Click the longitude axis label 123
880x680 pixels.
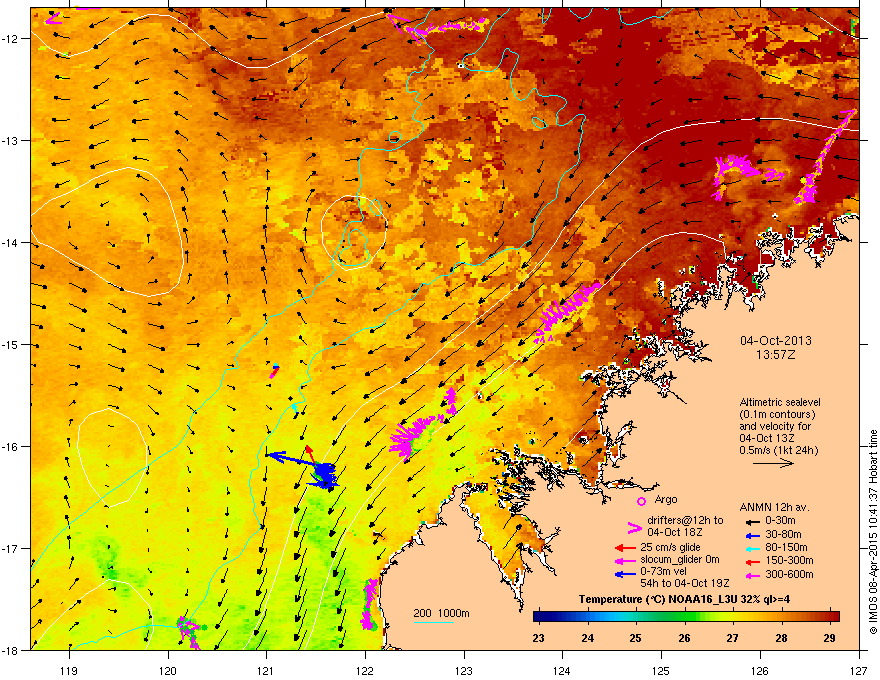tap(464, 670)
